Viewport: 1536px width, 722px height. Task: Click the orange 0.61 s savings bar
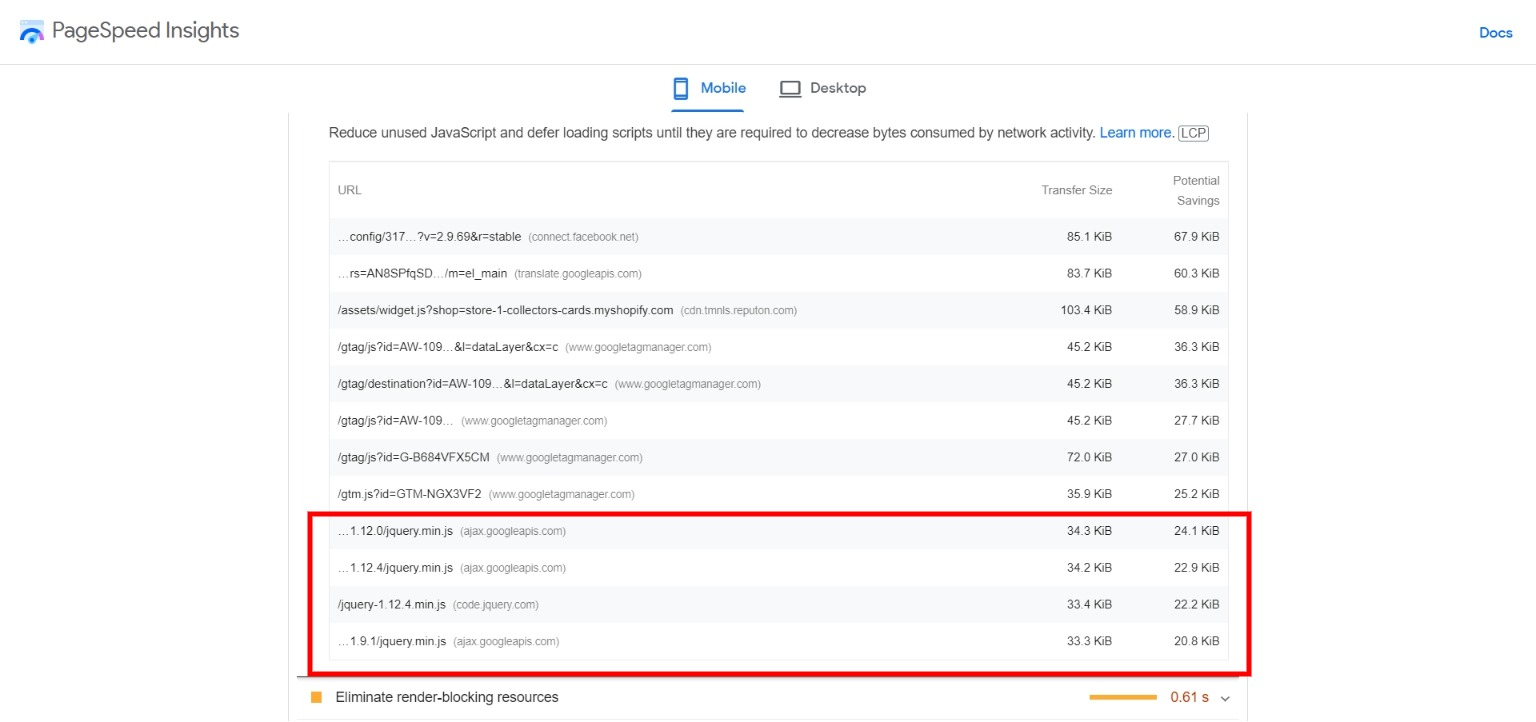[x=1122, y=697]
